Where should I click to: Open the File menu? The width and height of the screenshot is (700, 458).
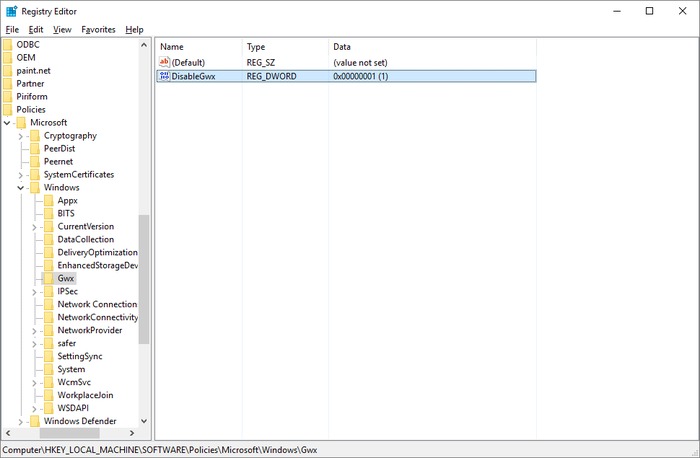tap(12, 30)
